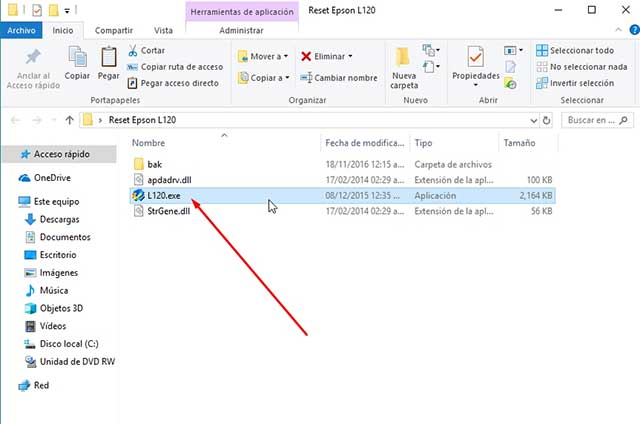
Task: Open the Nuevo elemento dropdown icon
Action: click(x=431, y=50)
